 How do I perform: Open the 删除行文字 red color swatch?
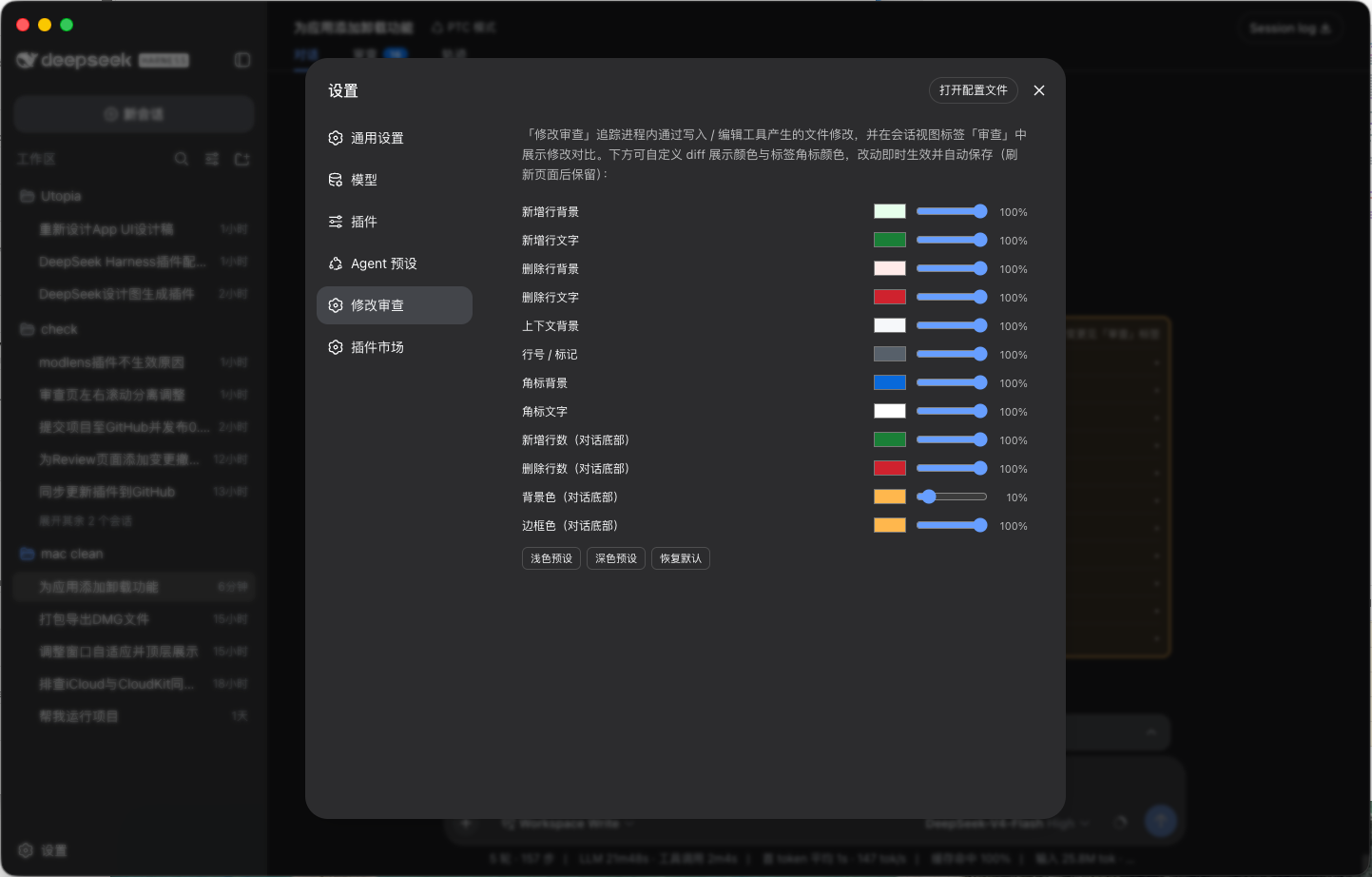pos(890,297)
